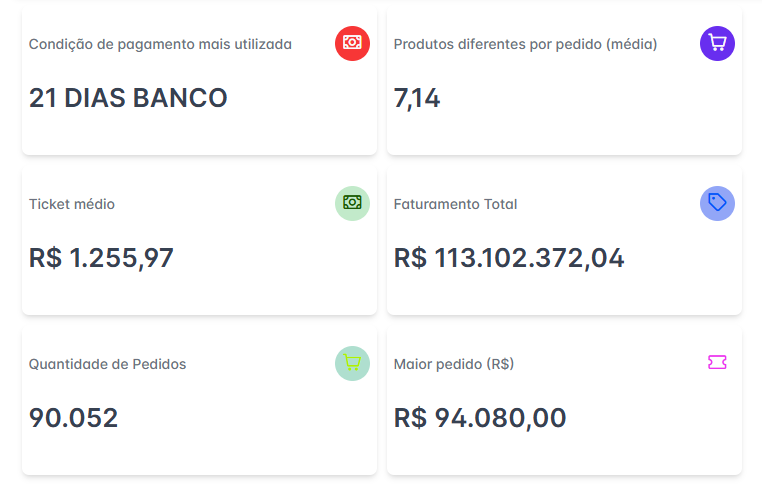Click the 90.052 order count value
The image size is (762, 494).
73,418
